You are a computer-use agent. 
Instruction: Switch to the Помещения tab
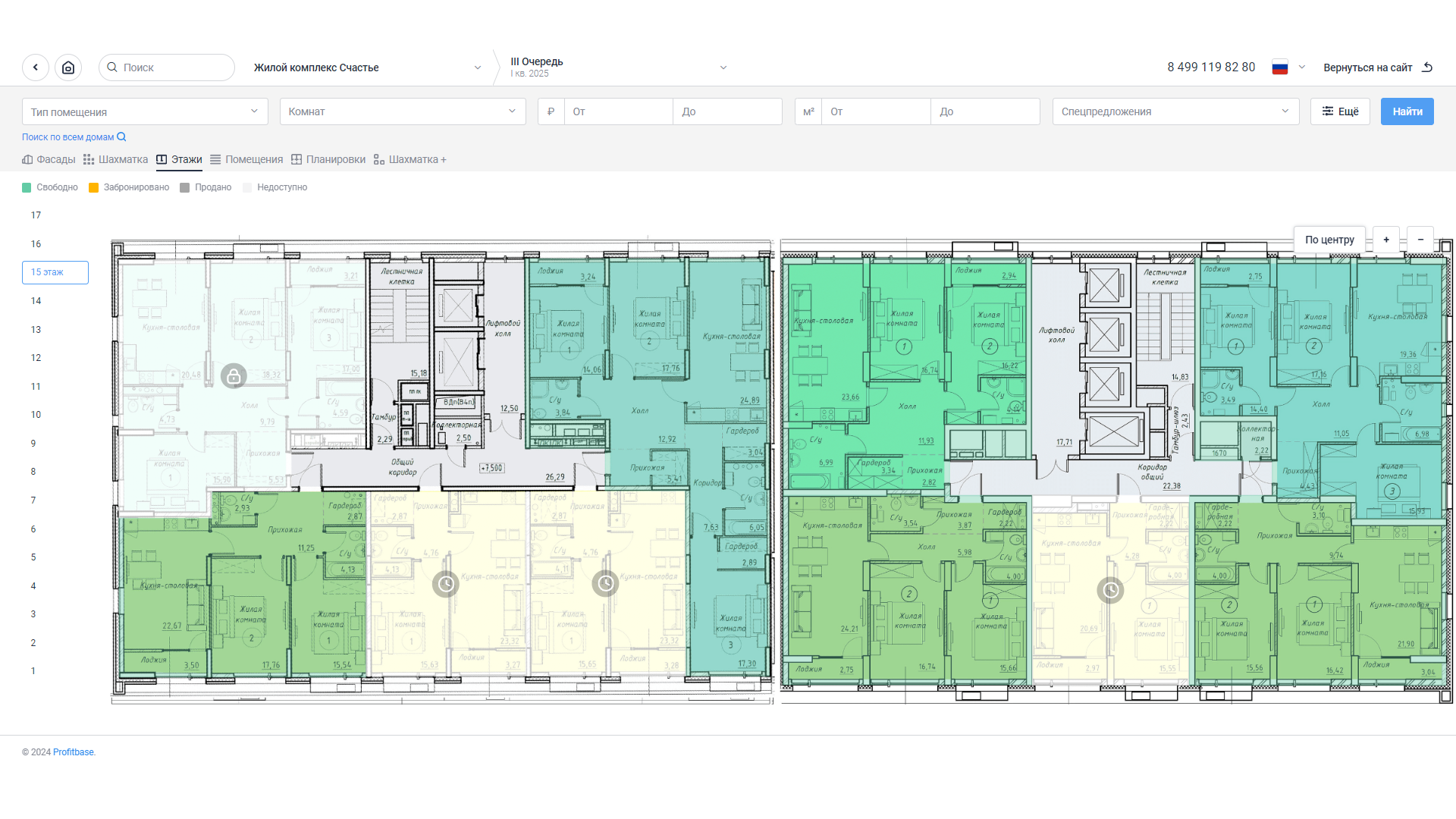tap(246, 159)
